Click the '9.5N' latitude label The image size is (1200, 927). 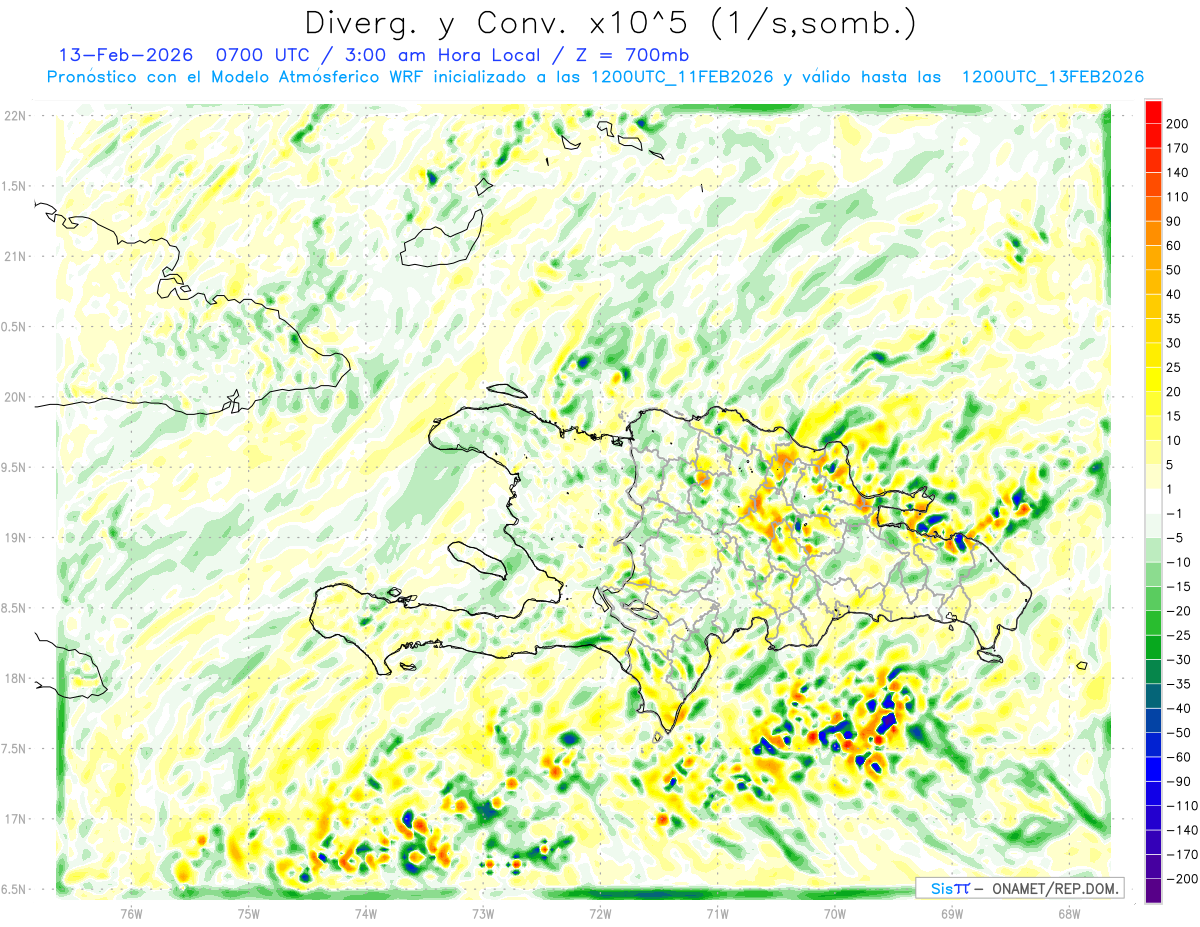[15, 467]
